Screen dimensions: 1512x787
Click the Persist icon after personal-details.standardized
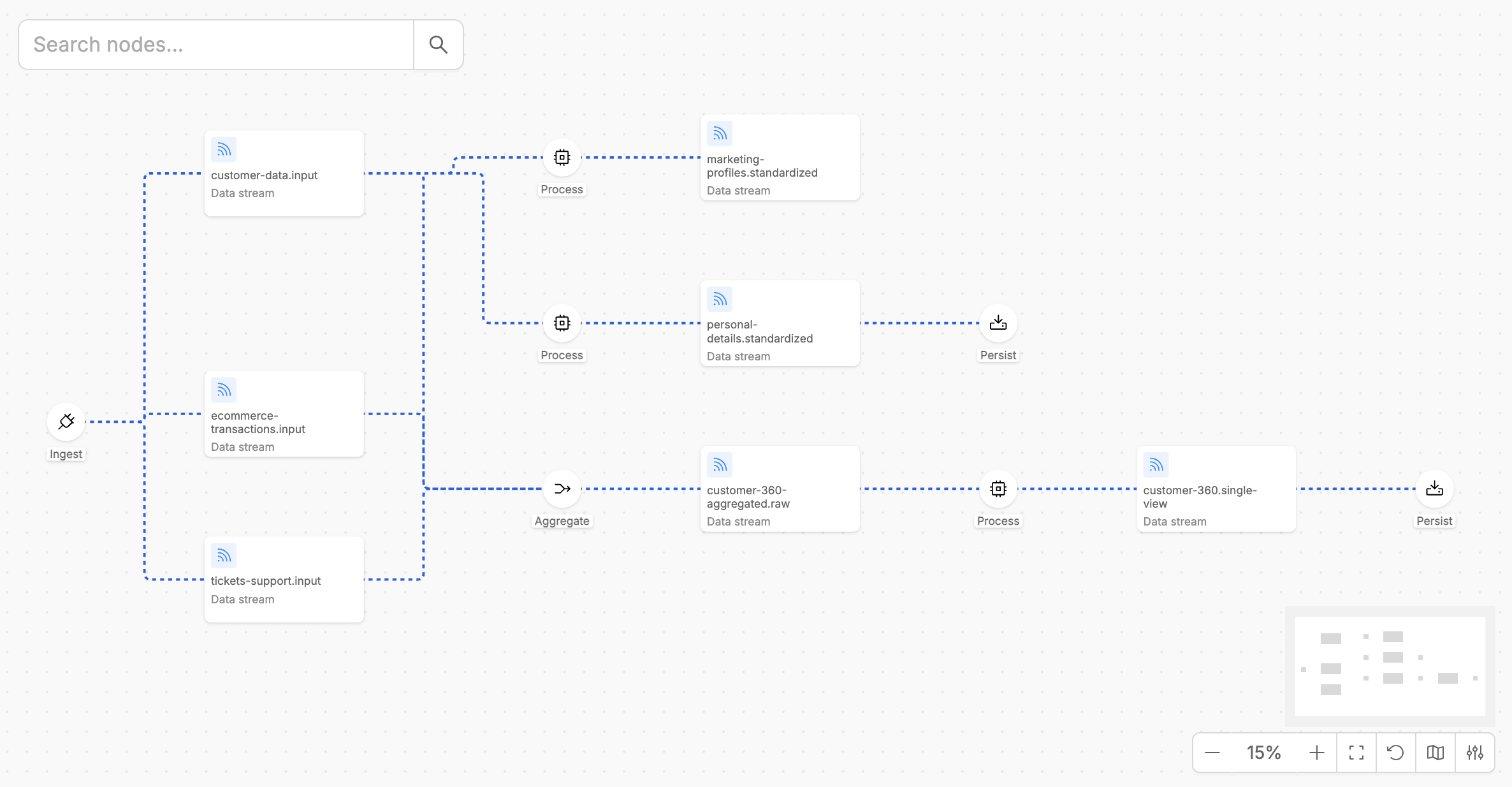point(998,323)
